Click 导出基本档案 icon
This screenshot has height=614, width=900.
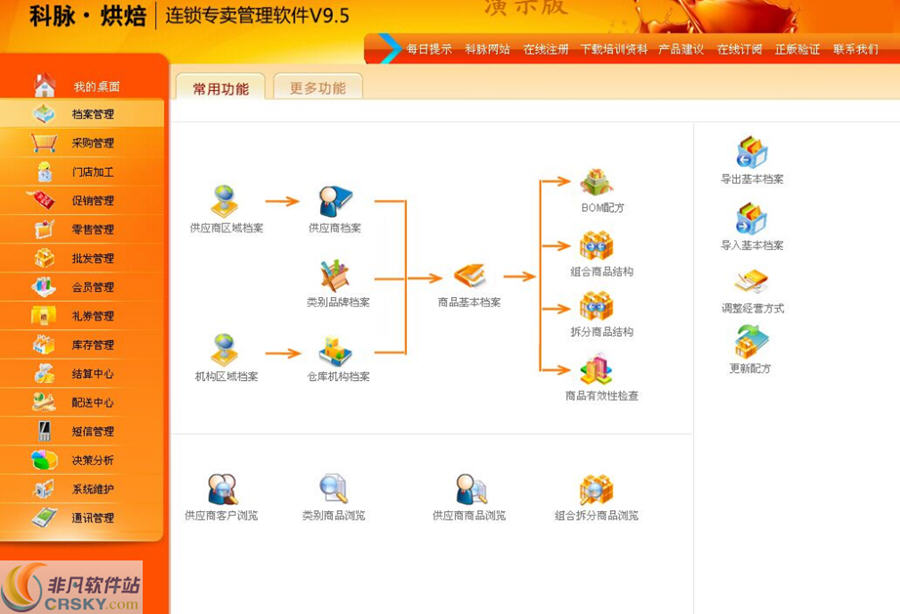752,153
